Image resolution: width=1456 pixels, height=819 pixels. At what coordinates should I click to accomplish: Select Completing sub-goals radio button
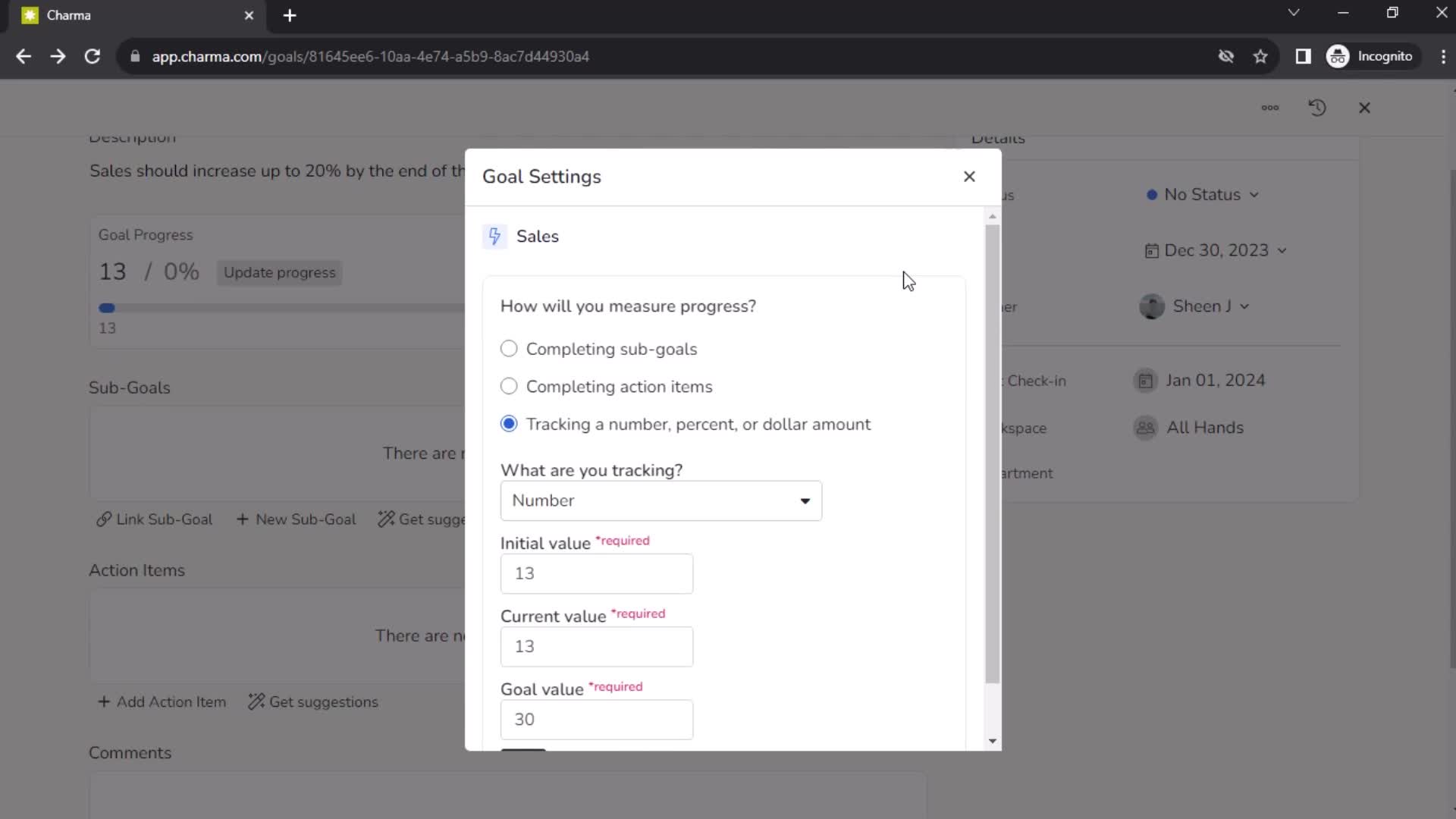click(x=509, y=348)
